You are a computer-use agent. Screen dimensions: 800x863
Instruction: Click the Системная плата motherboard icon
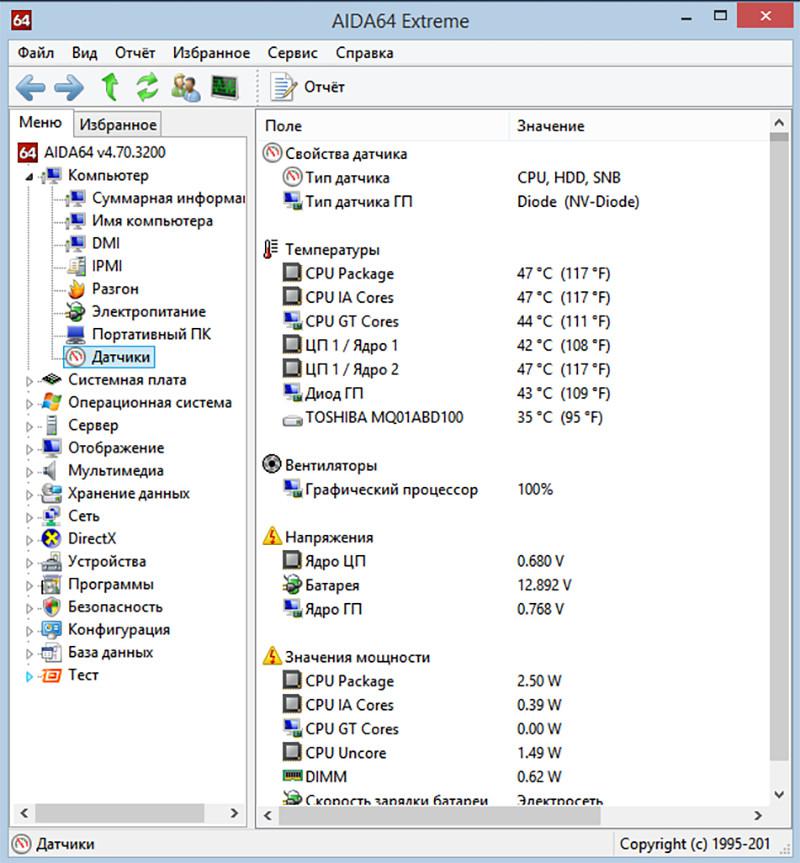(x=52, y=379)
